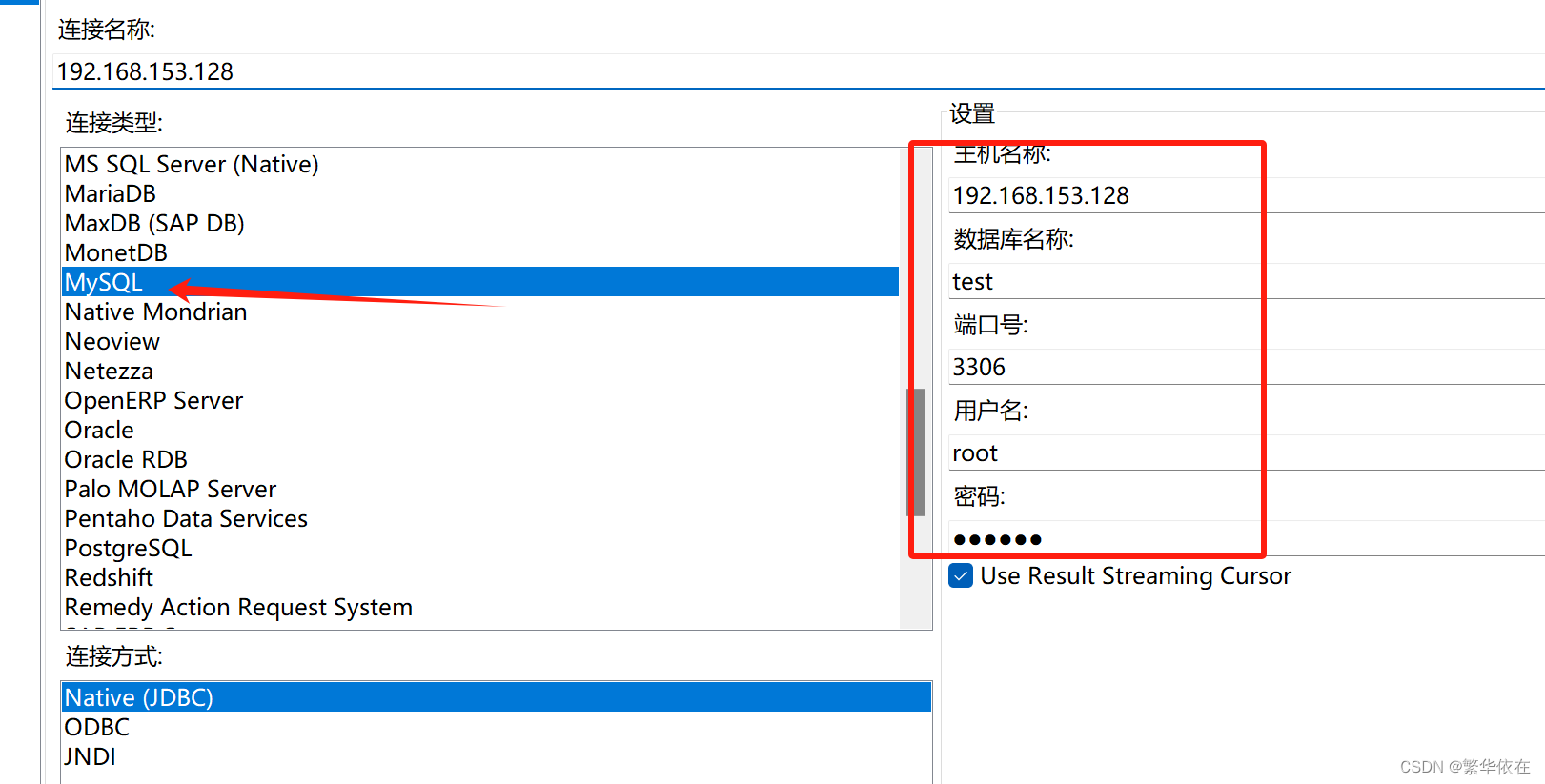Toggle Use Result Streaming Cursor checkbox
1545x784 pixels.
pyautogui.click(x=961, y=575)
